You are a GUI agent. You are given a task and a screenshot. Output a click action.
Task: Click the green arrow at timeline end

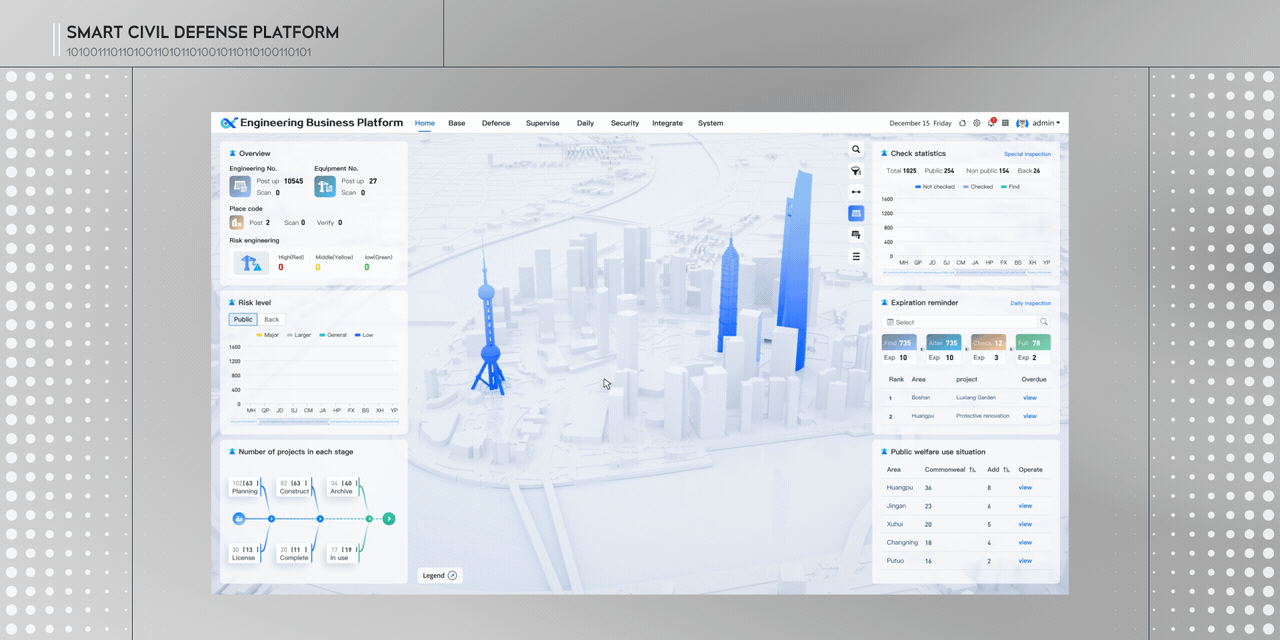389,519
